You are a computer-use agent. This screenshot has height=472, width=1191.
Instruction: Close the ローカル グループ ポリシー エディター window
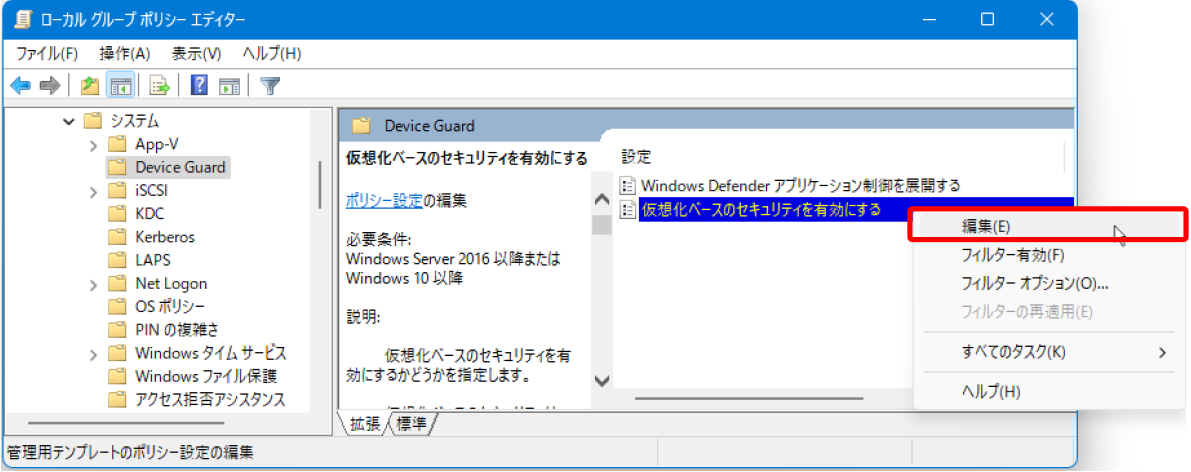click(x=1046, y=20)
